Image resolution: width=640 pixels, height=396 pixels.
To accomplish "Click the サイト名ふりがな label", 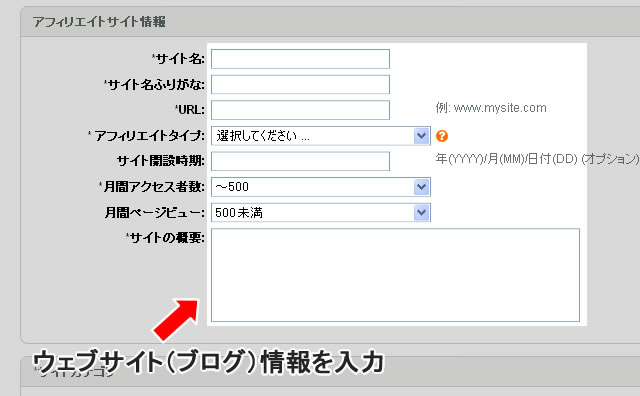I will 154,85.
